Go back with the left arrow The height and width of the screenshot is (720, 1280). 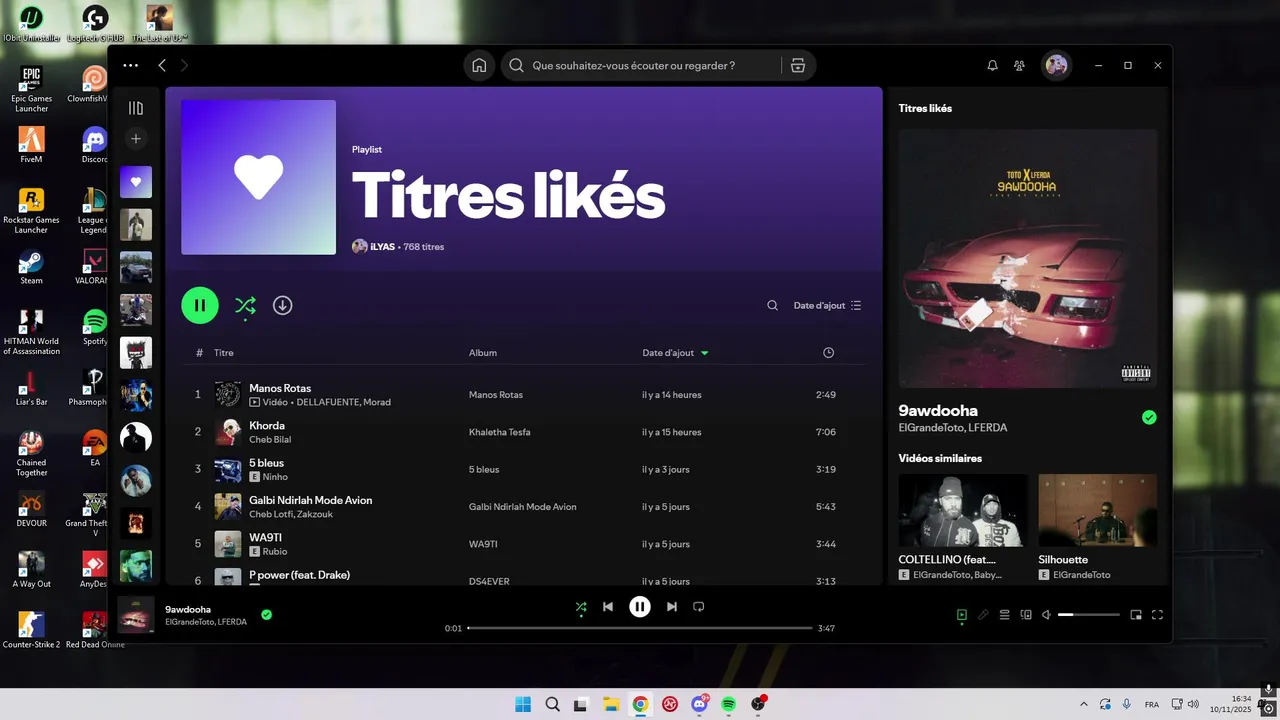tap(162, 65)
